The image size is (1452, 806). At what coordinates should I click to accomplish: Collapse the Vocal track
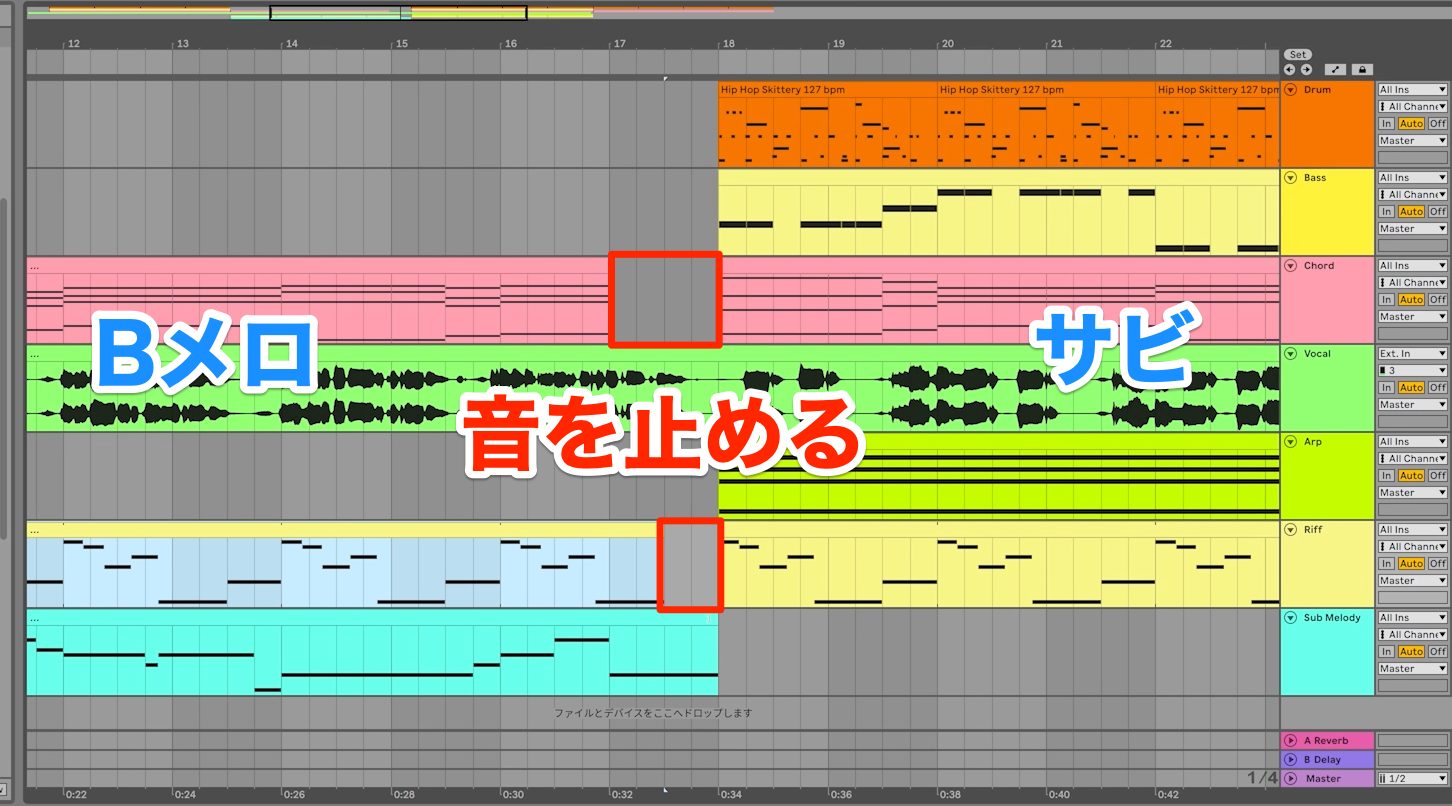pyautogui.click(x=1291, y=354)
